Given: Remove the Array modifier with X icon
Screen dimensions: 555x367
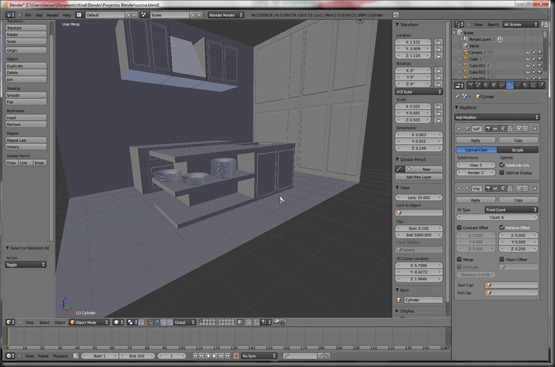Looking at the screenshot, I should pyautogui.click(x=534, y=188).
